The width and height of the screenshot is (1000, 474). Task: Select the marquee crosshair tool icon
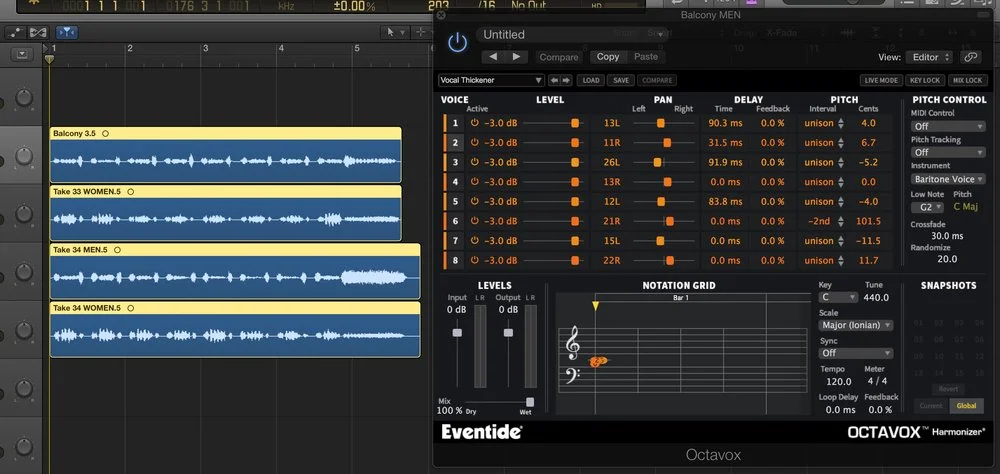pyautogui.click(x=422, y=31)
